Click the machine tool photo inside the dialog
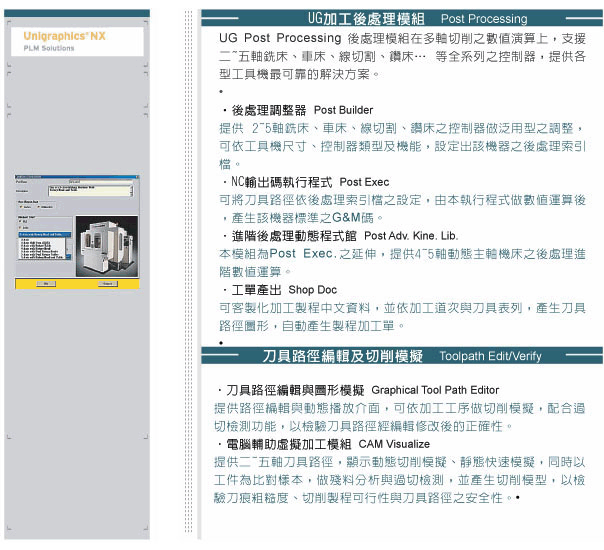This screenshot has height=550, width=604. click(107, 246)
